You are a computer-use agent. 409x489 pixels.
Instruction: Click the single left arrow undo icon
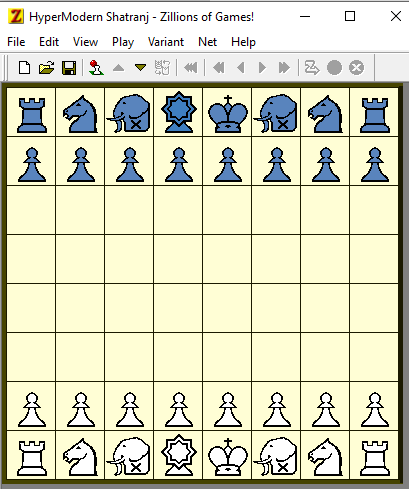click(x=241, y=68)
